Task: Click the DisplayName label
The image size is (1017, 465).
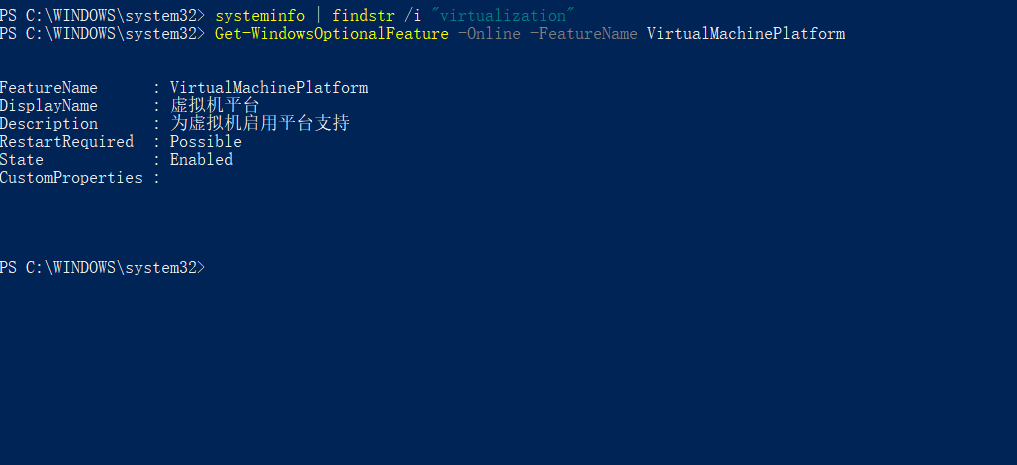Action: tap(49, 106)
